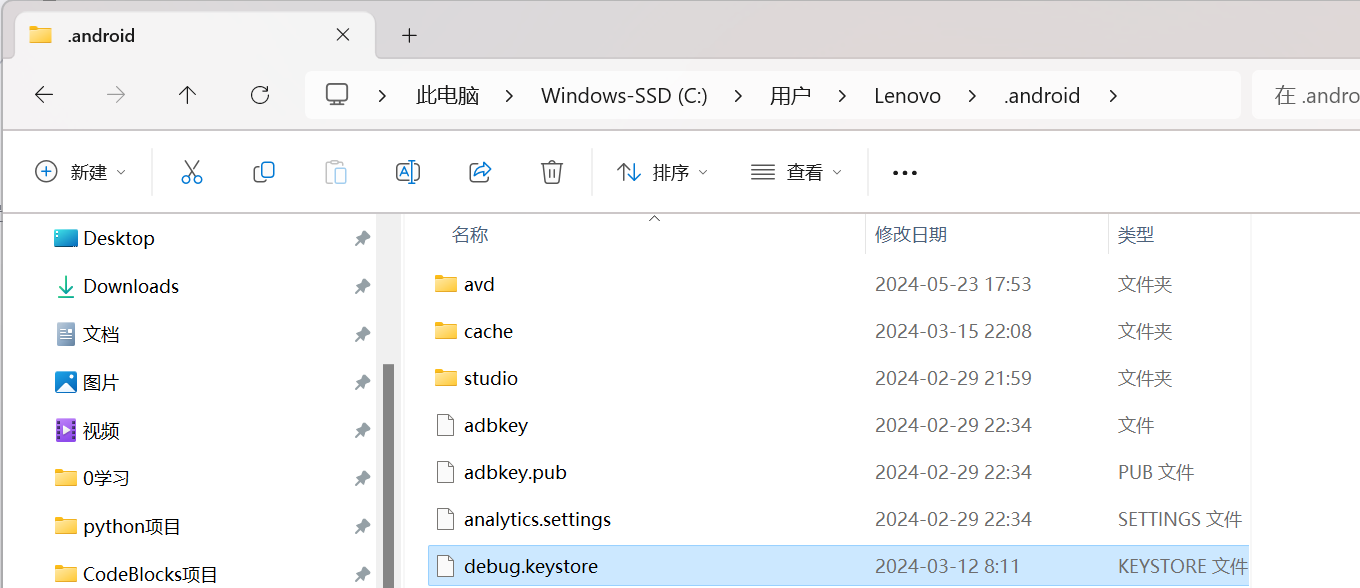Click the Delete trash can icon
The image size is (1360, 588).
tap(552, 172)
